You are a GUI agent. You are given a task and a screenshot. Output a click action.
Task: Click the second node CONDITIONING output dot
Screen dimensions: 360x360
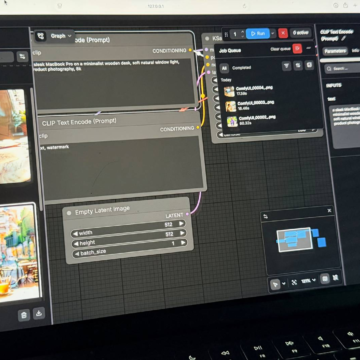198,127
